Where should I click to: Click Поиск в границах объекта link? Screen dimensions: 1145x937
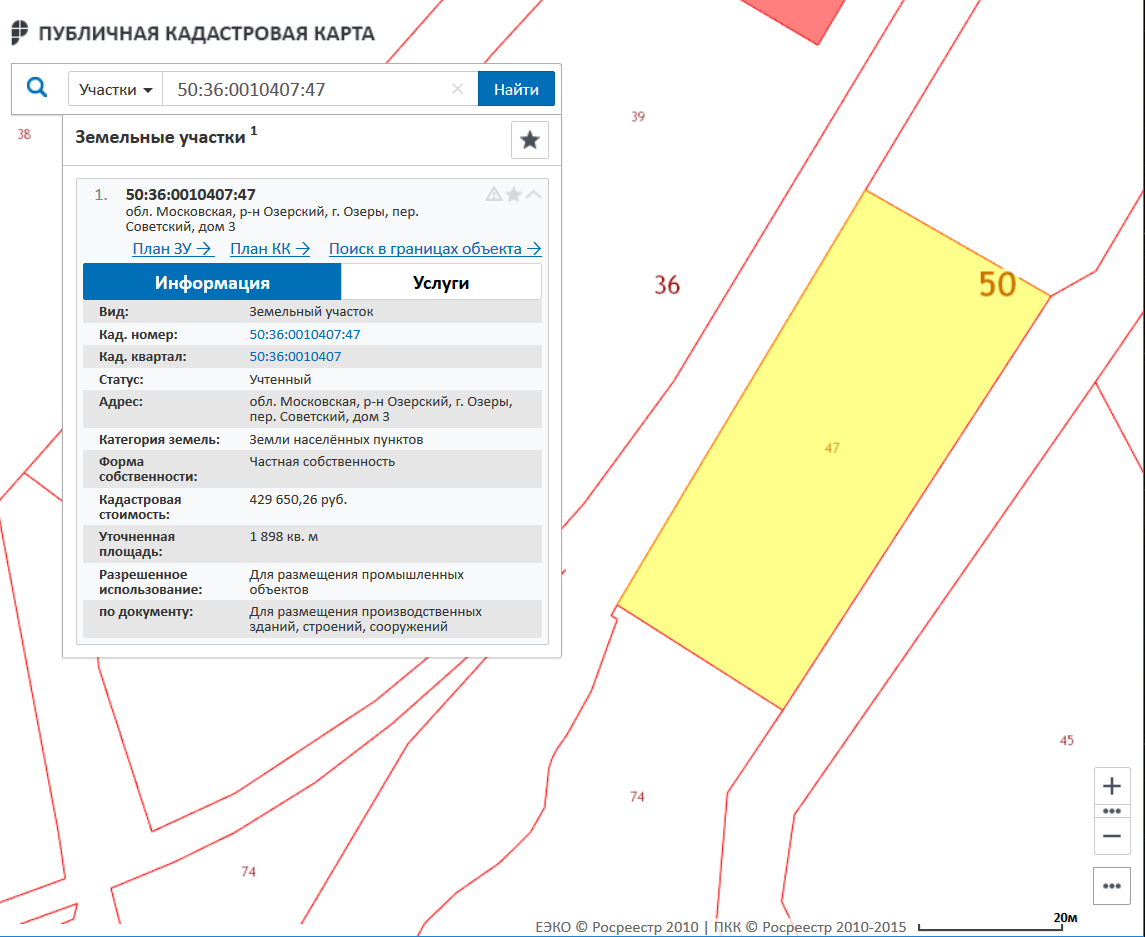tap(435, 249)
